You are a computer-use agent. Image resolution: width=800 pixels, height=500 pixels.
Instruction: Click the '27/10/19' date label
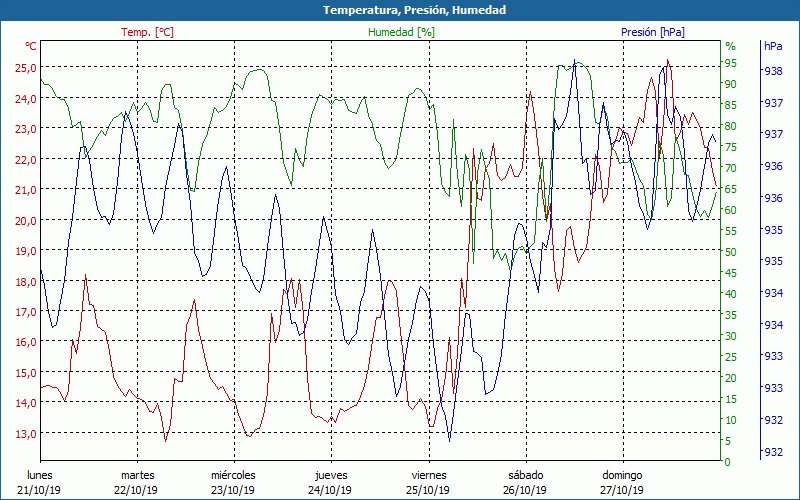621,490
